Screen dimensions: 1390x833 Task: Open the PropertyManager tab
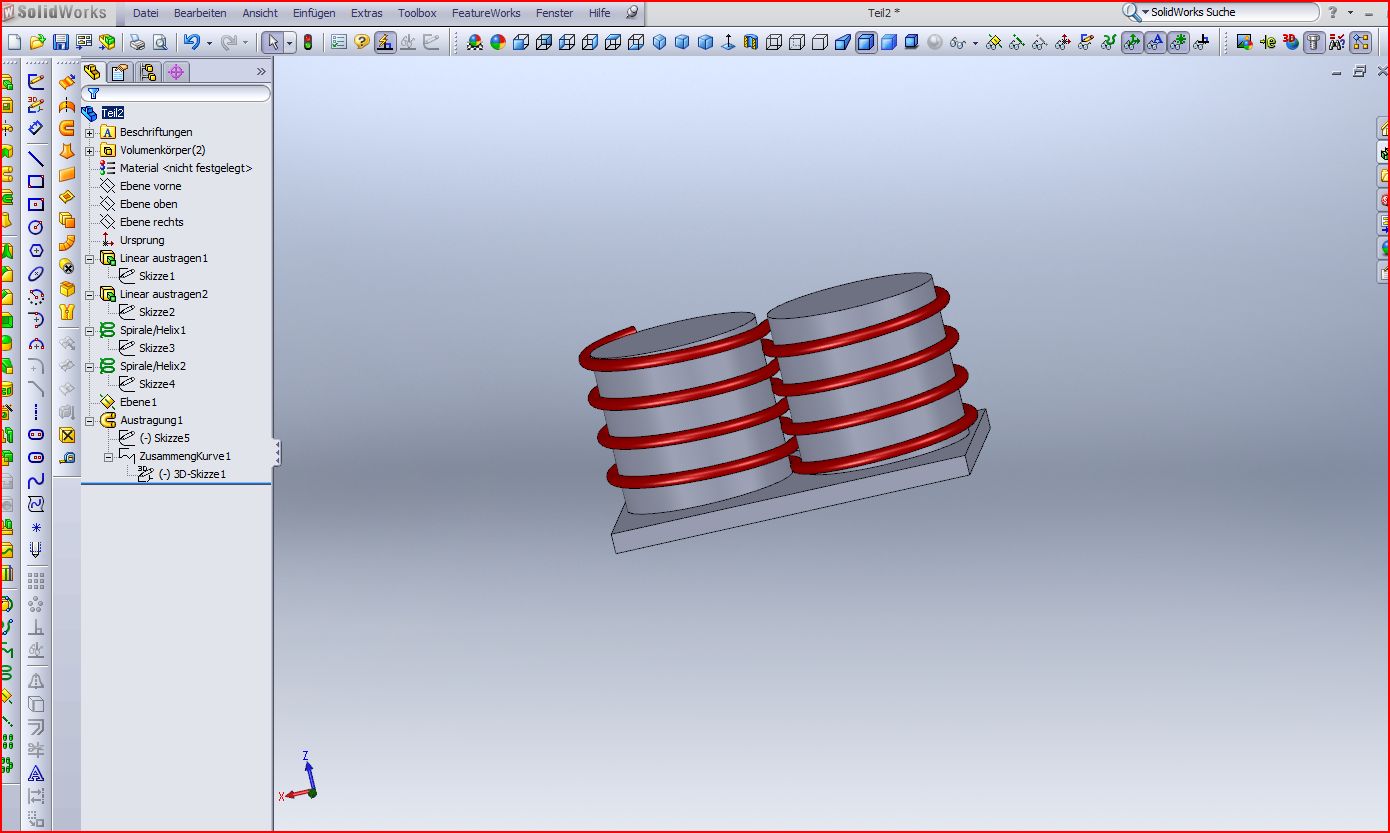click(120, 72)
